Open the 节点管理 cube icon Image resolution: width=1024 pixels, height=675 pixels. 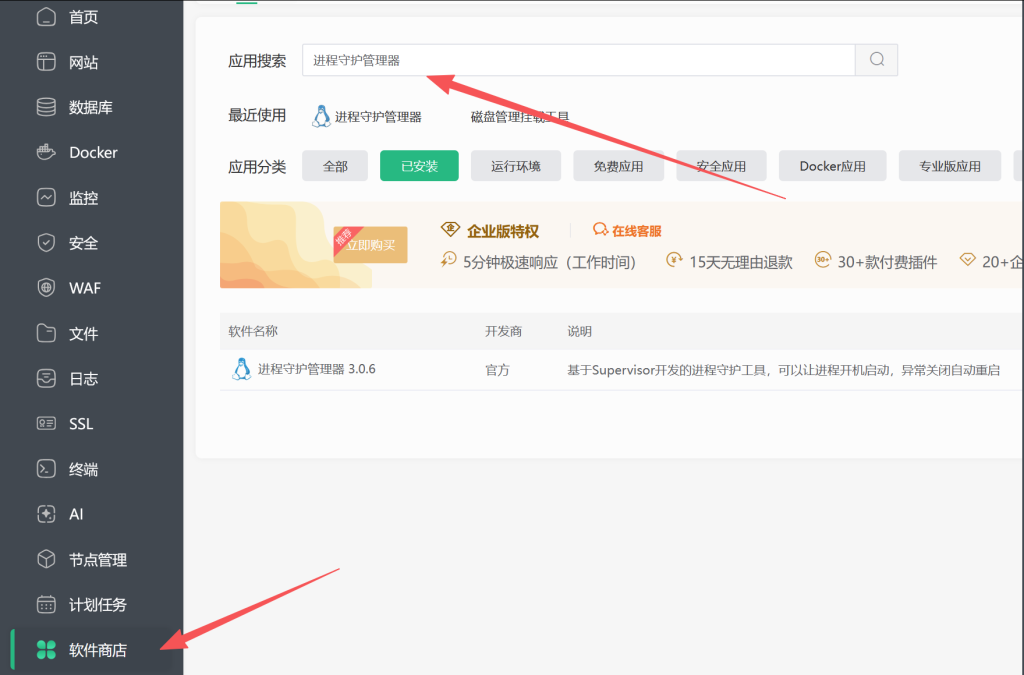(x=46, y=559)
